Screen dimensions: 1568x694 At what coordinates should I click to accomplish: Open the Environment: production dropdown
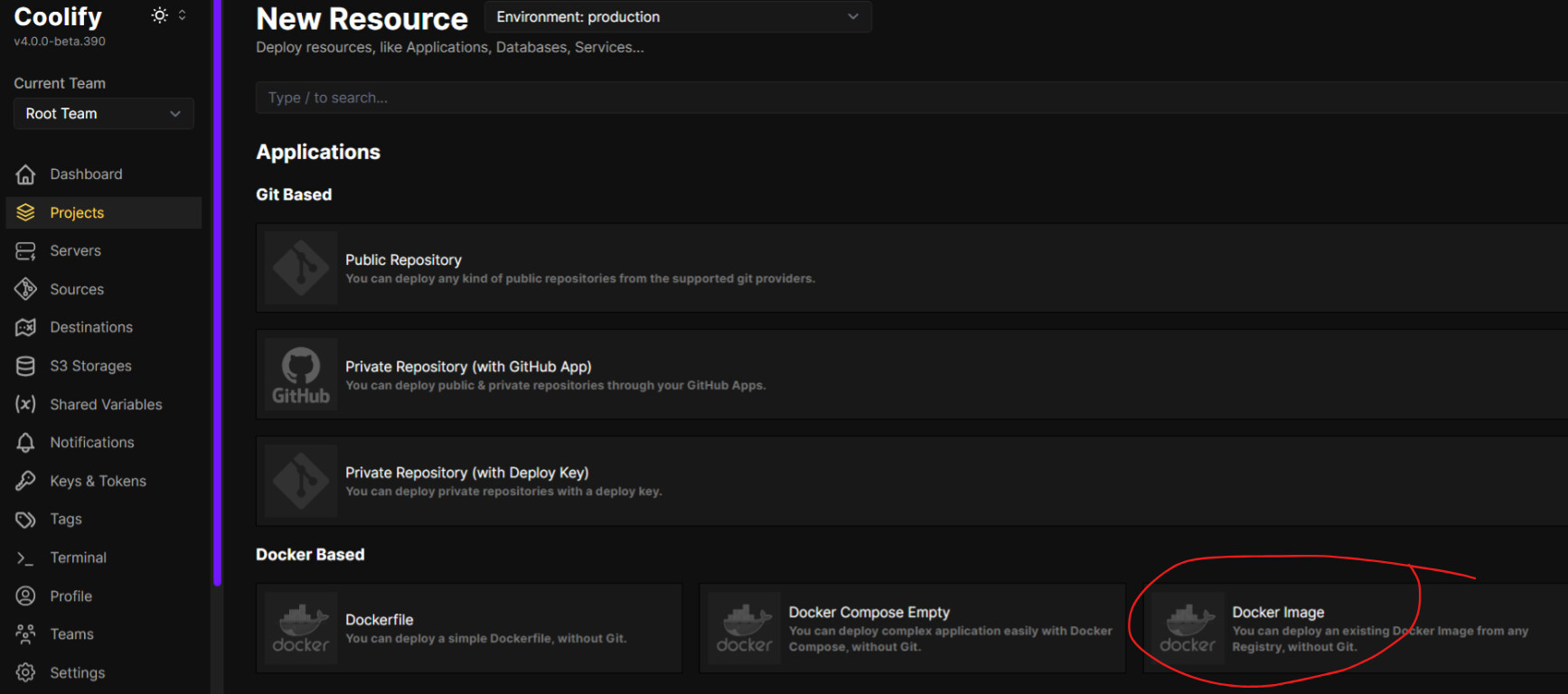pos(678,17)
